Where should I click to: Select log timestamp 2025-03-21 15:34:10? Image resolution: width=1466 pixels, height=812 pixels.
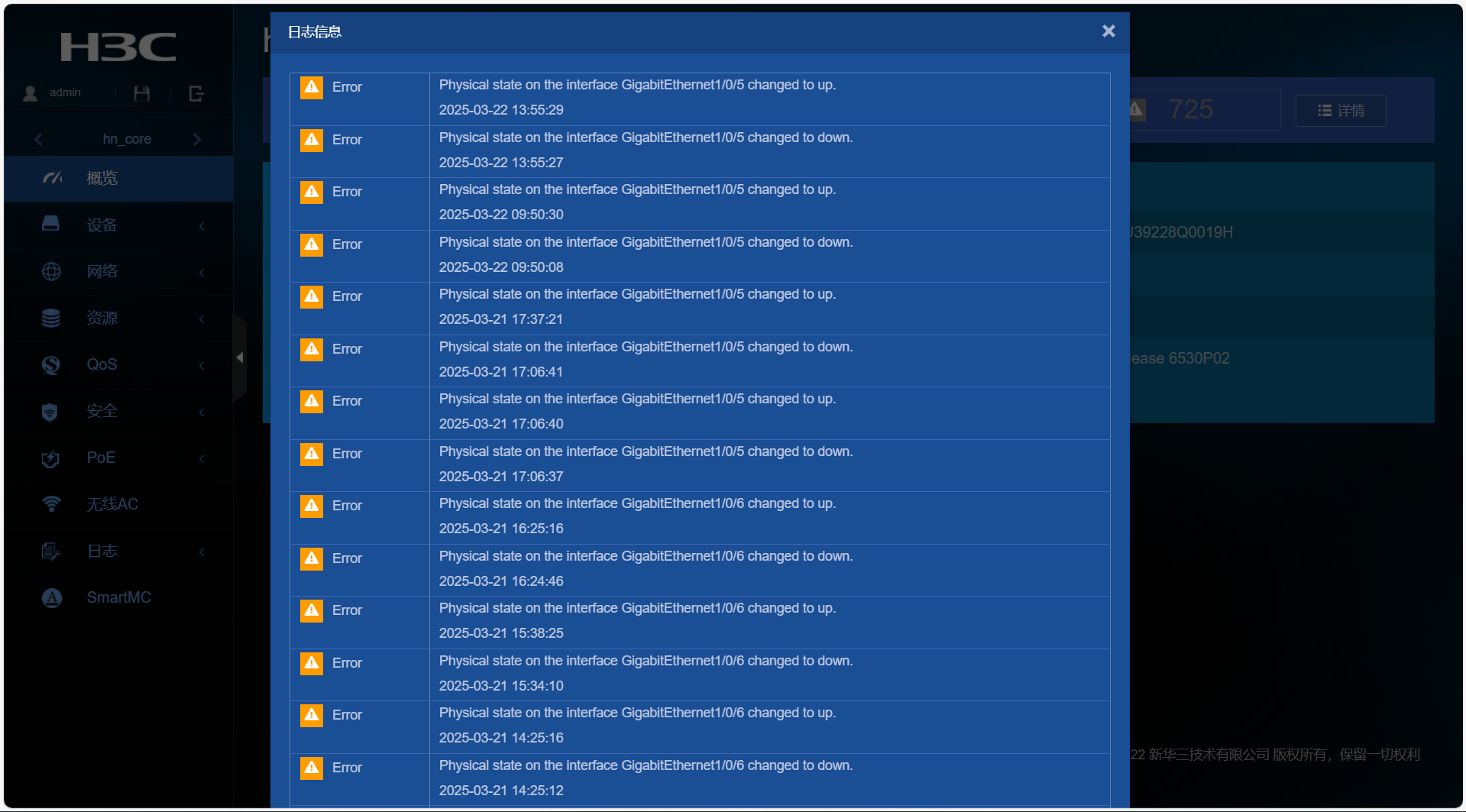(501, 686)
